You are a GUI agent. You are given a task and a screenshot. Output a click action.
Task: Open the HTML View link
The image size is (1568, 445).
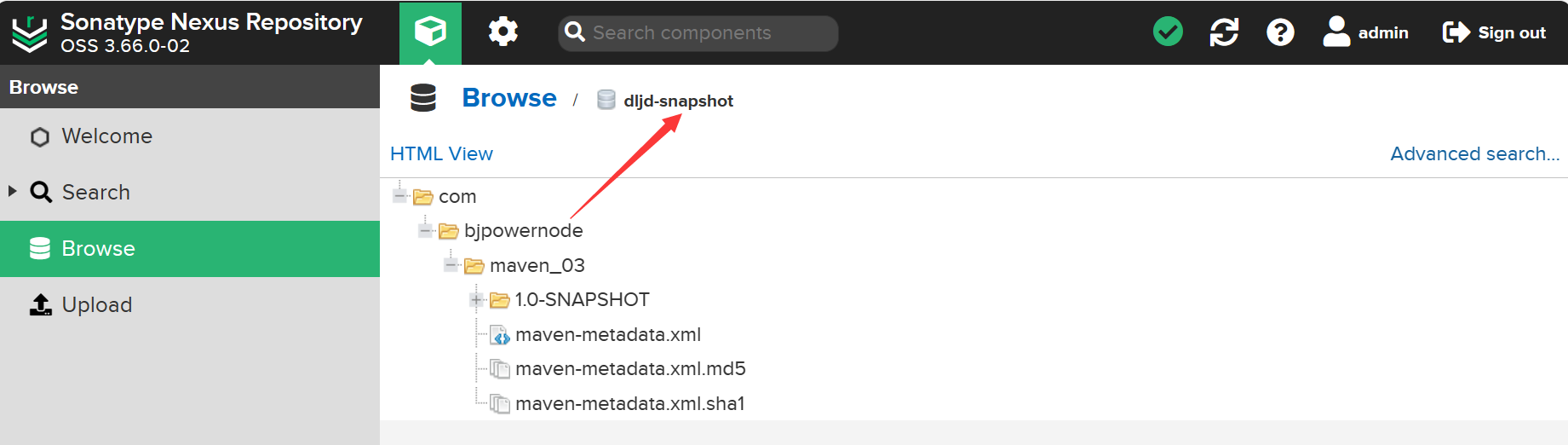(x=441, y=154)
